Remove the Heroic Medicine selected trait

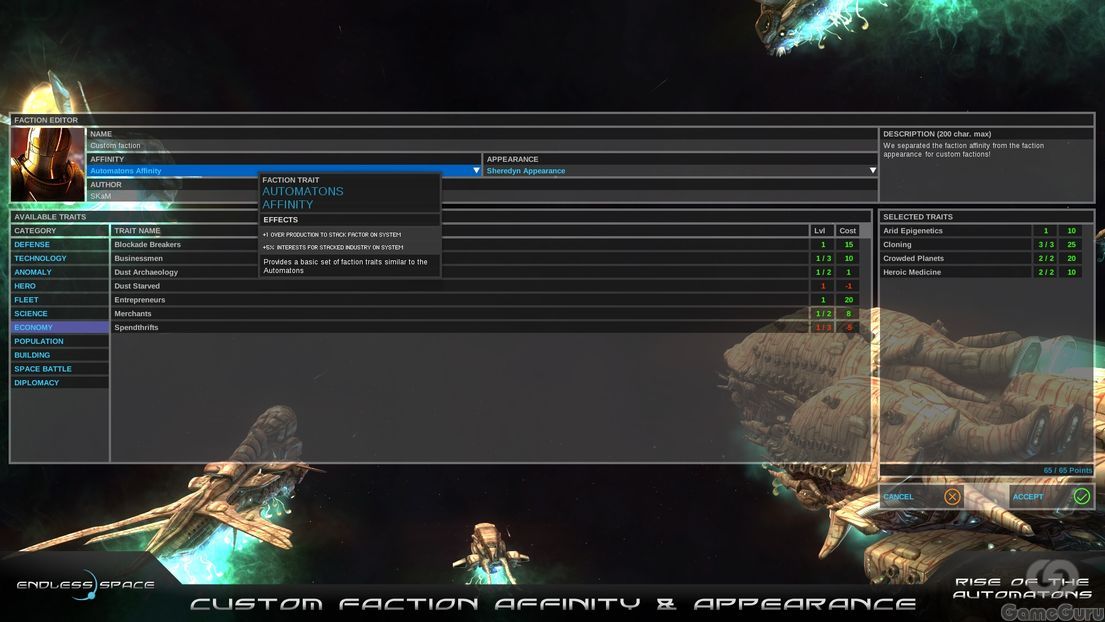tap(956, 272)
